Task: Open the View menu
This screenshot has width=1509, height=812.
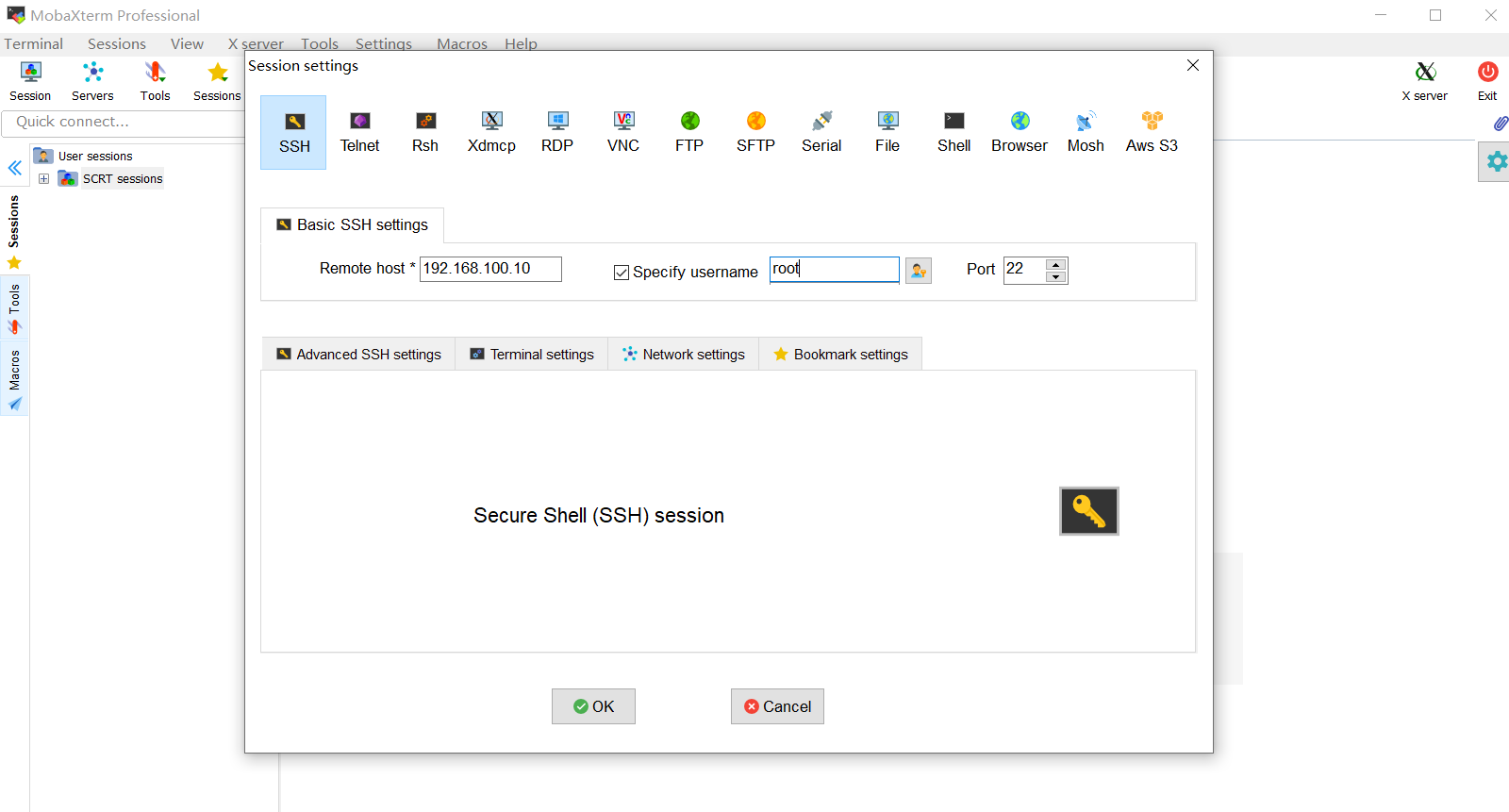Action: 187,43
